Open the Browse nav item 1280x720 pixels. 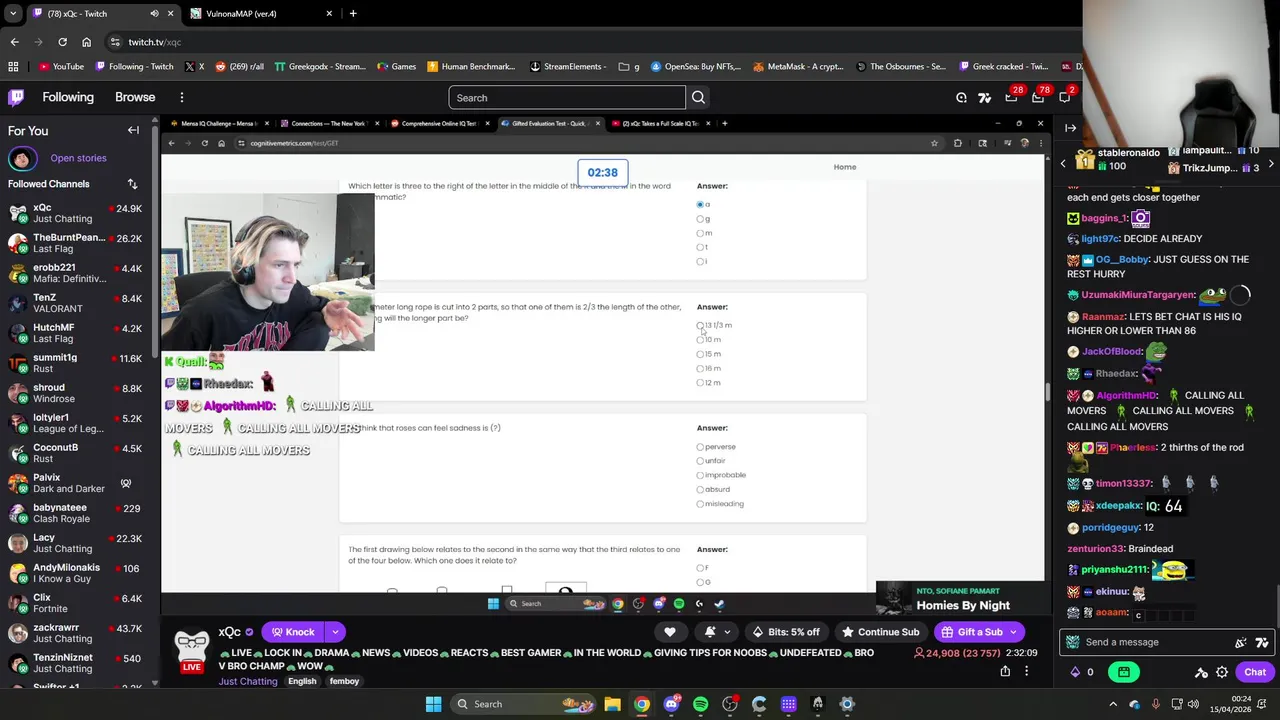point(135,97)
